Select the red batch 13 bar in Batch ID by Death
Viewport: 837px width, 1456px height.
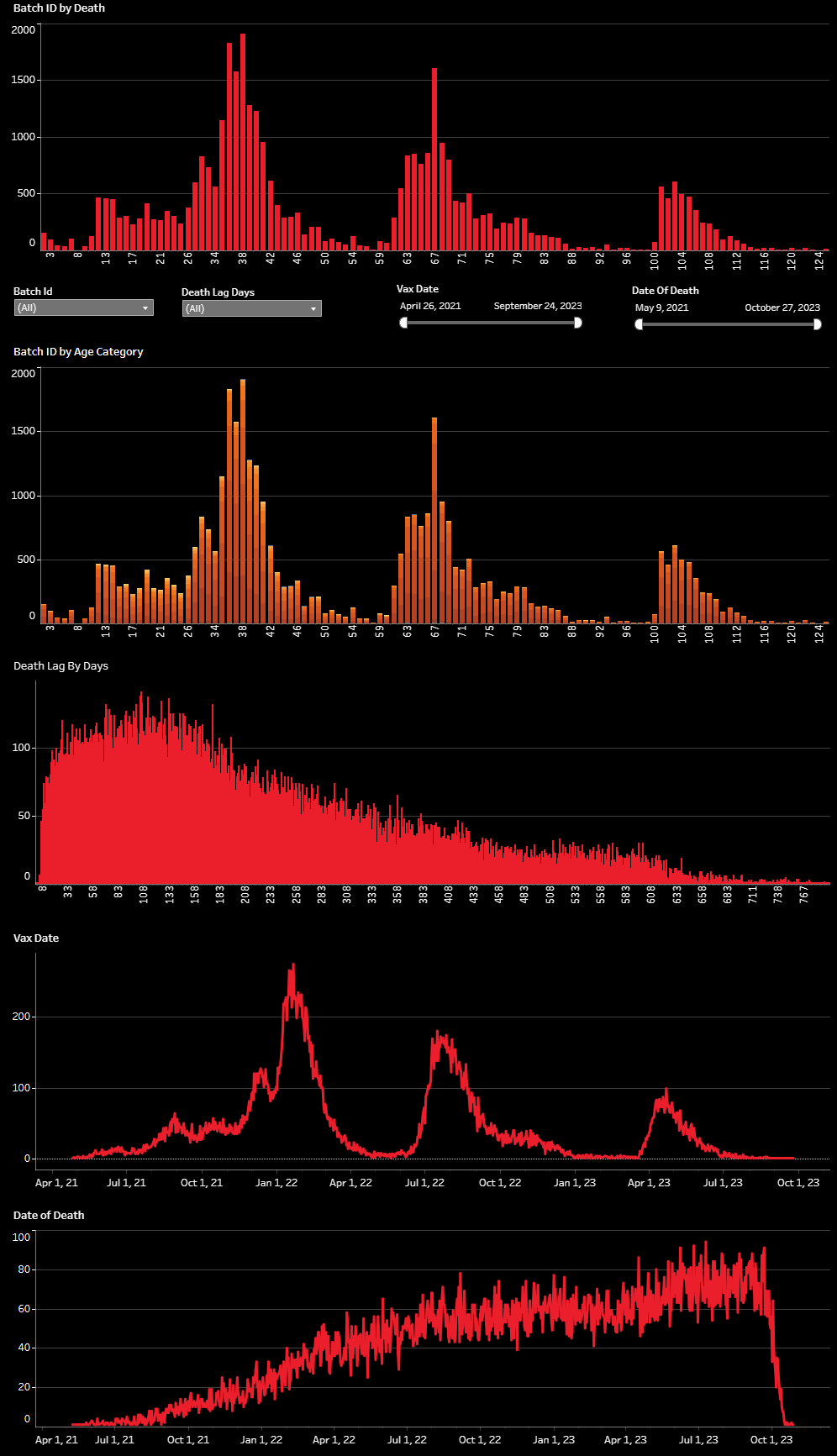point(106,224)
